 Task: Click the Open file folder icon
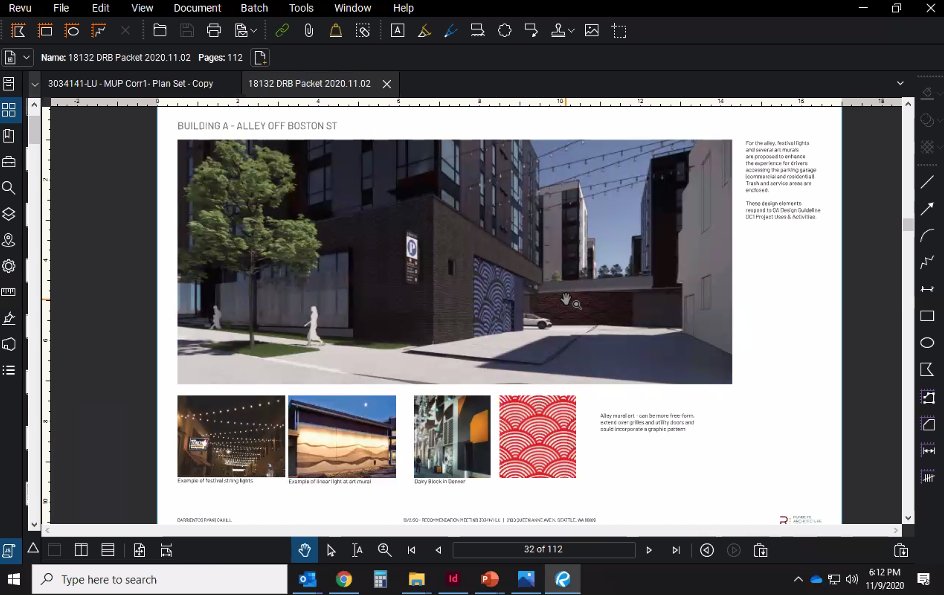point(160,30)
